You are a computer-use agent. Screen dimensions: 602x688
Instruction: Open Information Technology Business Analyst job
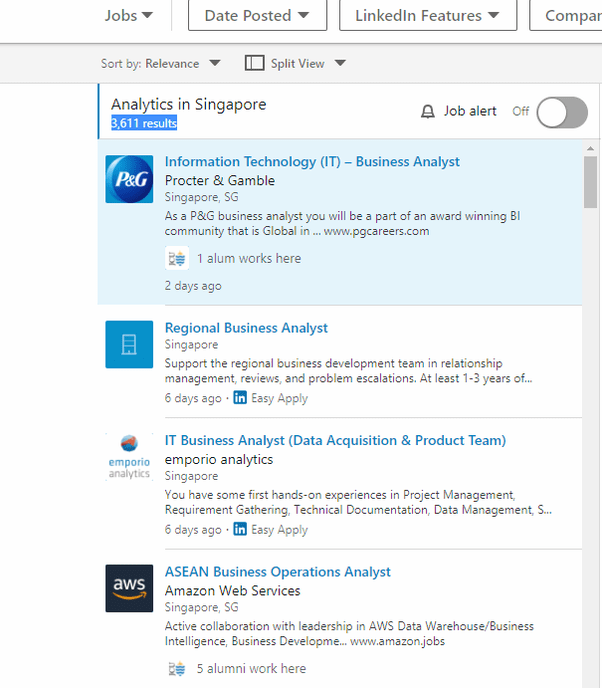[312, 161]
